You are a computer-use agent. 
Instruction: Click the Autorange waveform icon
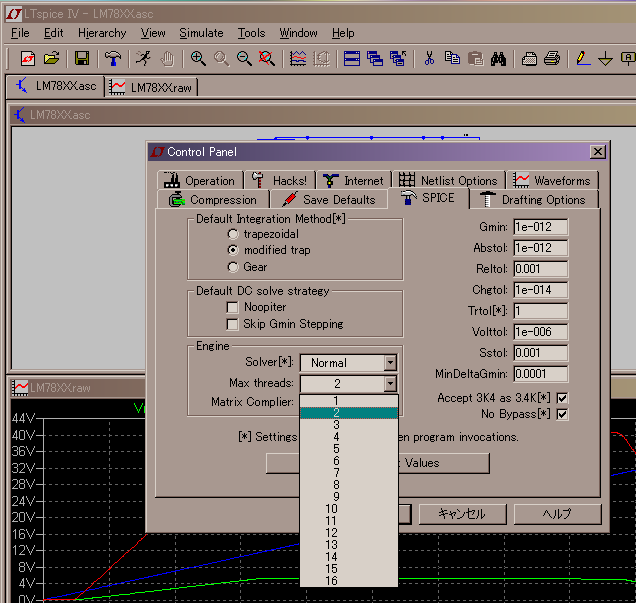tap(298, 59)
